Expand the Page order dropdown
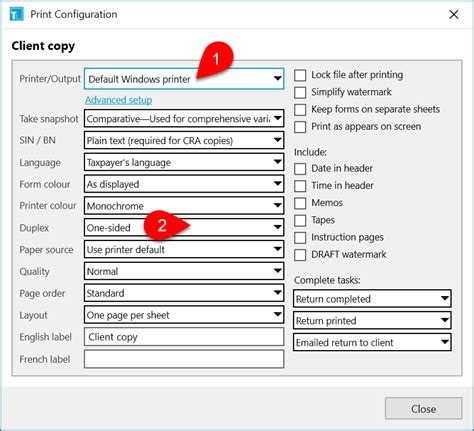The width and height of the screenshot is (474, 431). pyautogui.click(x=184, y=293)
